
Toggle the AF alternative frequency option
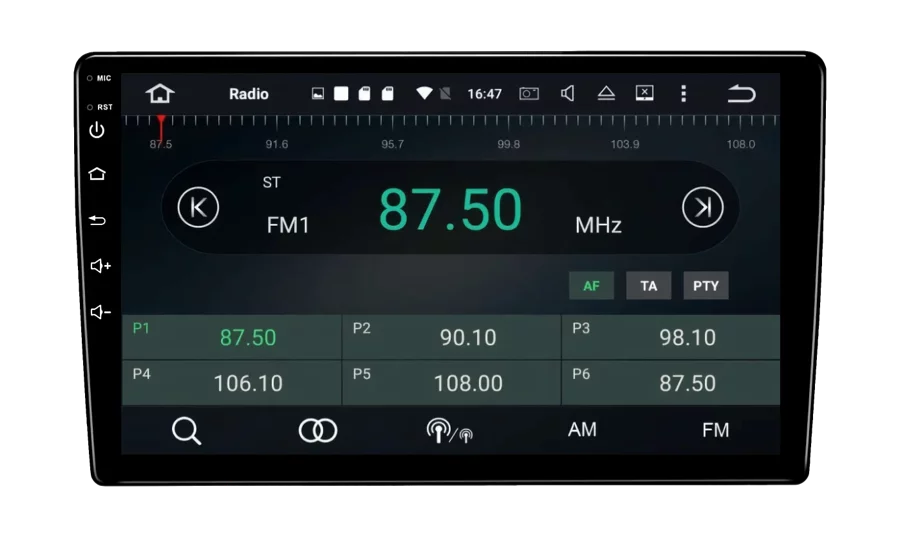coord(591,286)
